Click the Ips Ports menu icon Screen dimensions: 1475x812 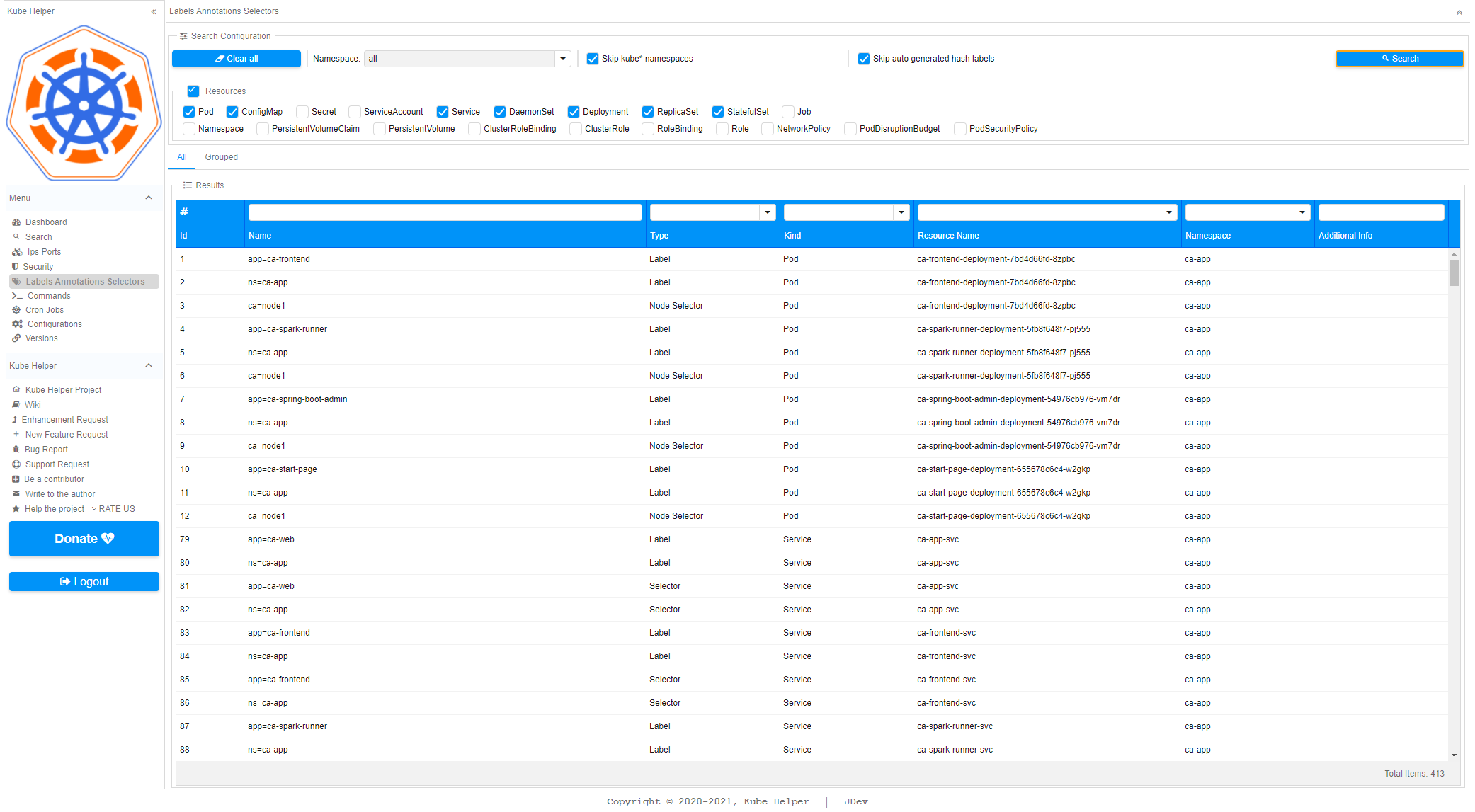(x=17, y=252)
